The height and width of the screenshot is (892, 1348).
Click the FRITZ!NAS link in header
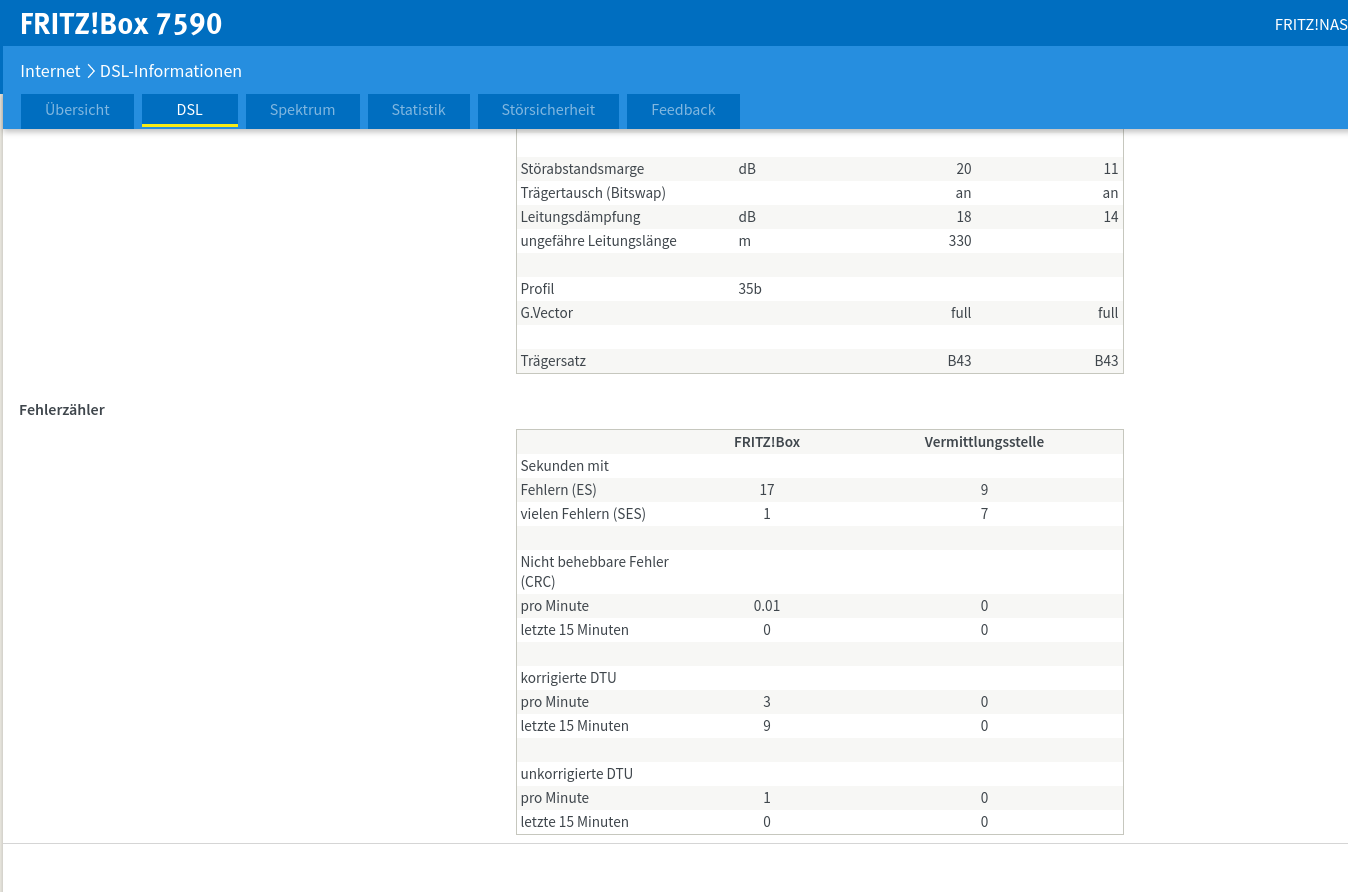click(1311, 24)
